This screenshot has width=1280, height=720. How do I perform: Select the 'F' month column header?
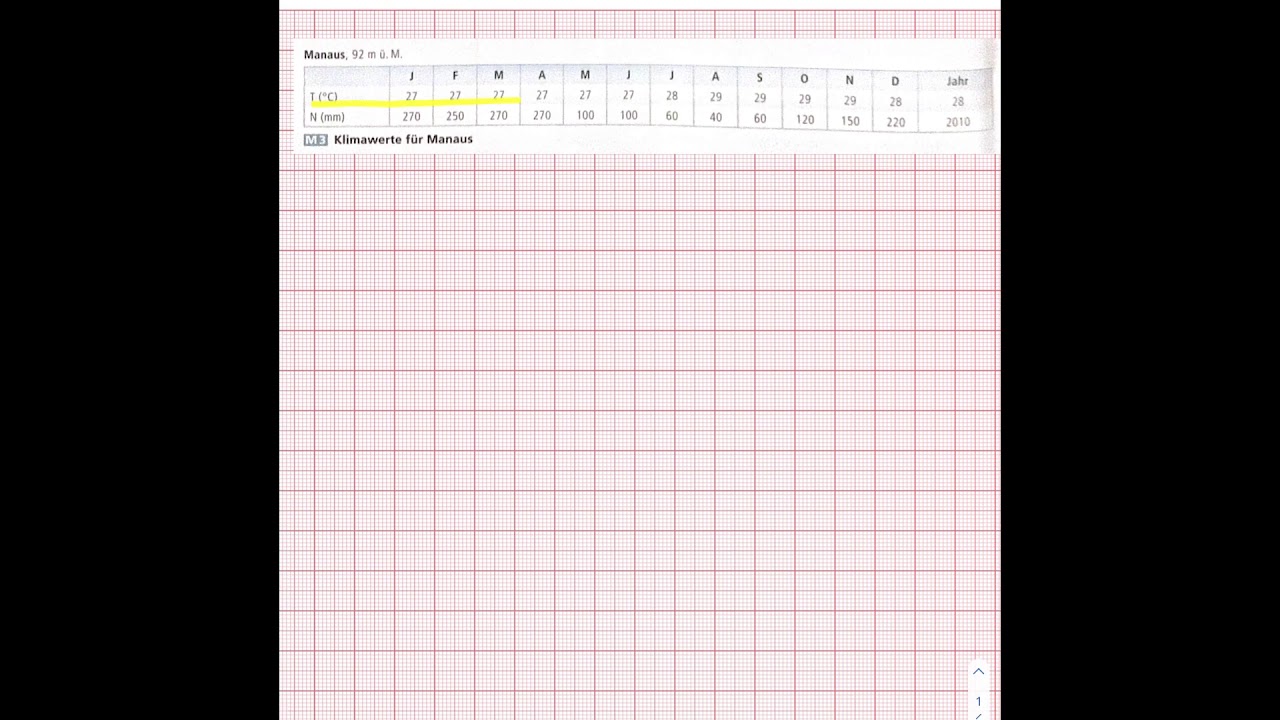click(455, 75)
